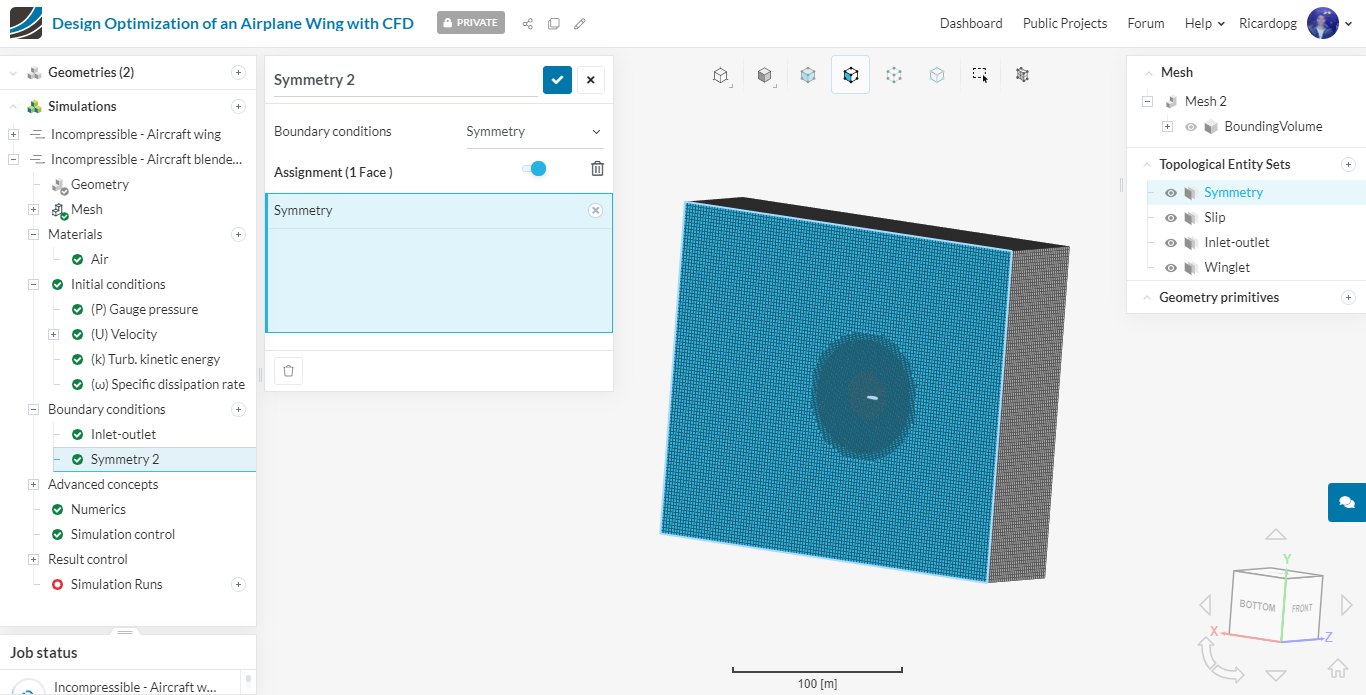
Task: Edit the Symmetry 2 name field
Action: click(x=405, y=80)
